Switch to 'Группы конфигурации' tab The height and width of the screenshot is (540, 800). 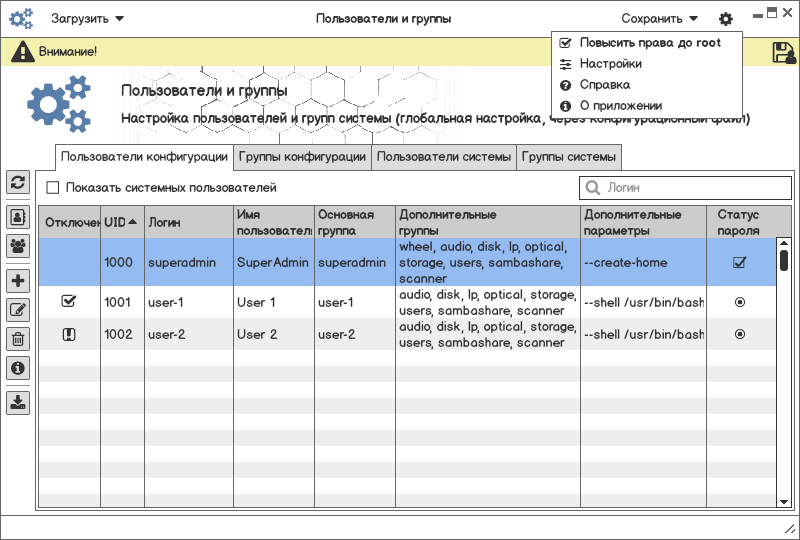[302, 157]
